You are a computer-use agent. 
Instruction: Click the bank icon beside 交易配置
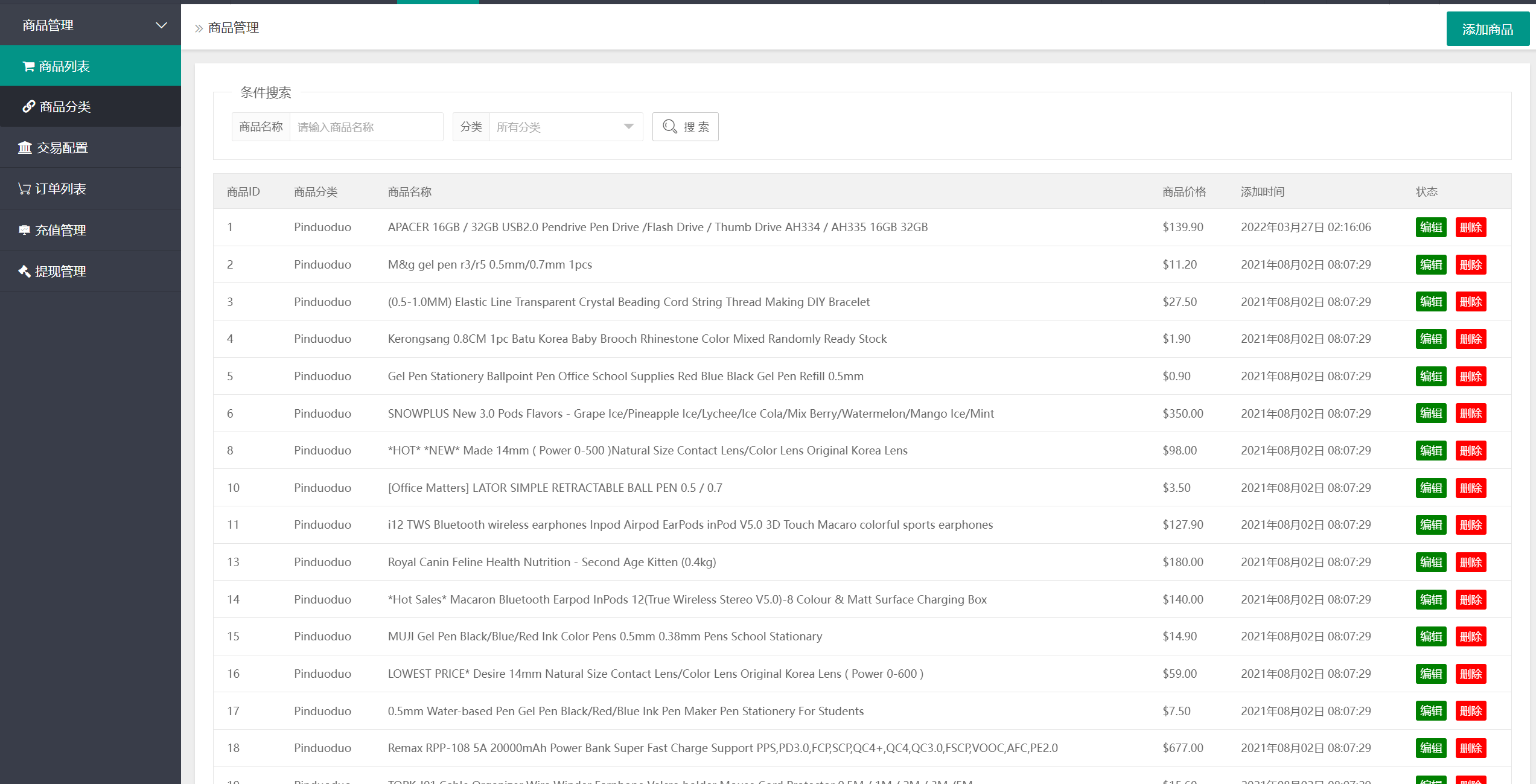(x=25, y=148)
